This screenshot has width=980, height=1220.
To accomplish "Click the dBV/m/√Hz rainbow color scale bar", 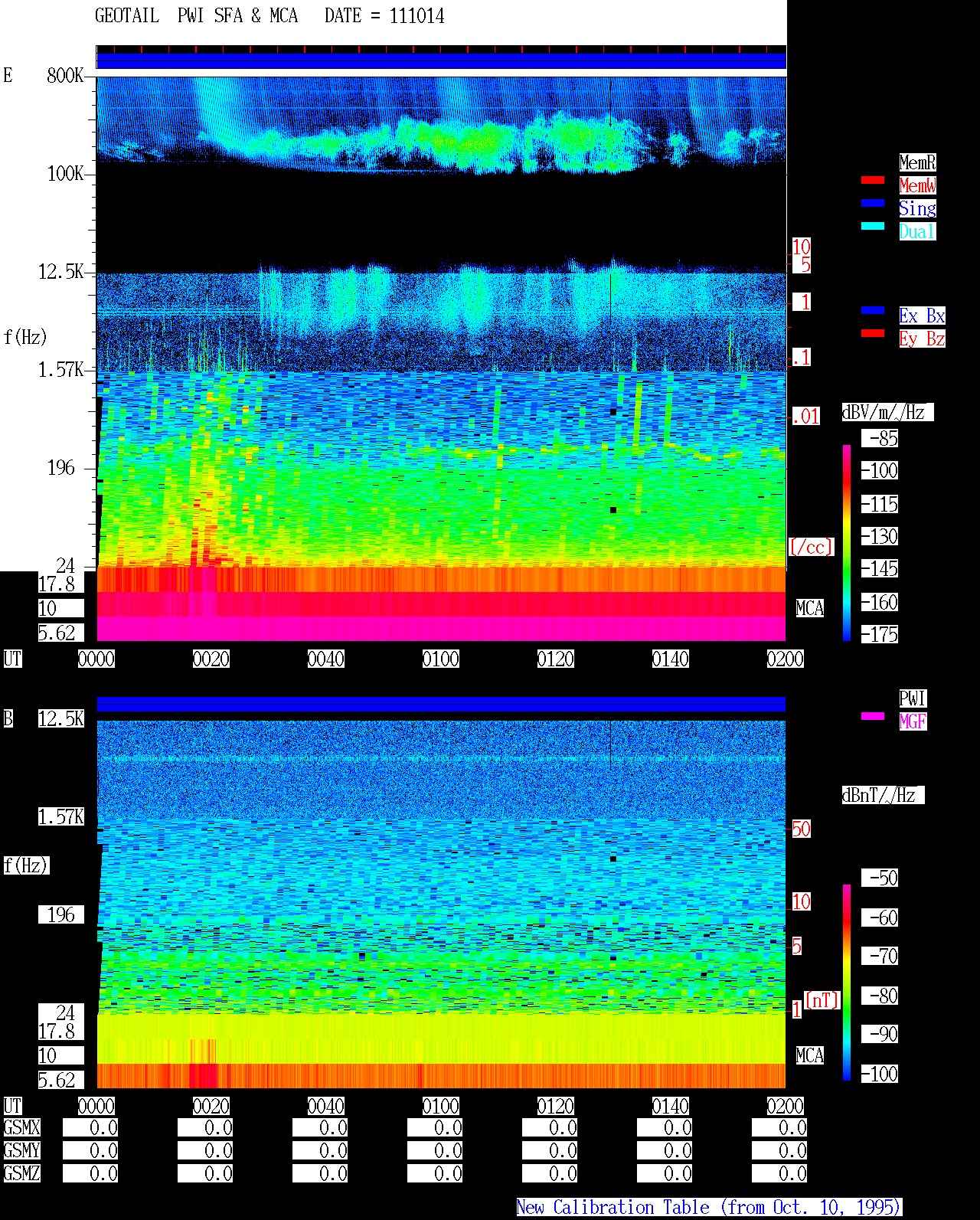I will (847, 542).
